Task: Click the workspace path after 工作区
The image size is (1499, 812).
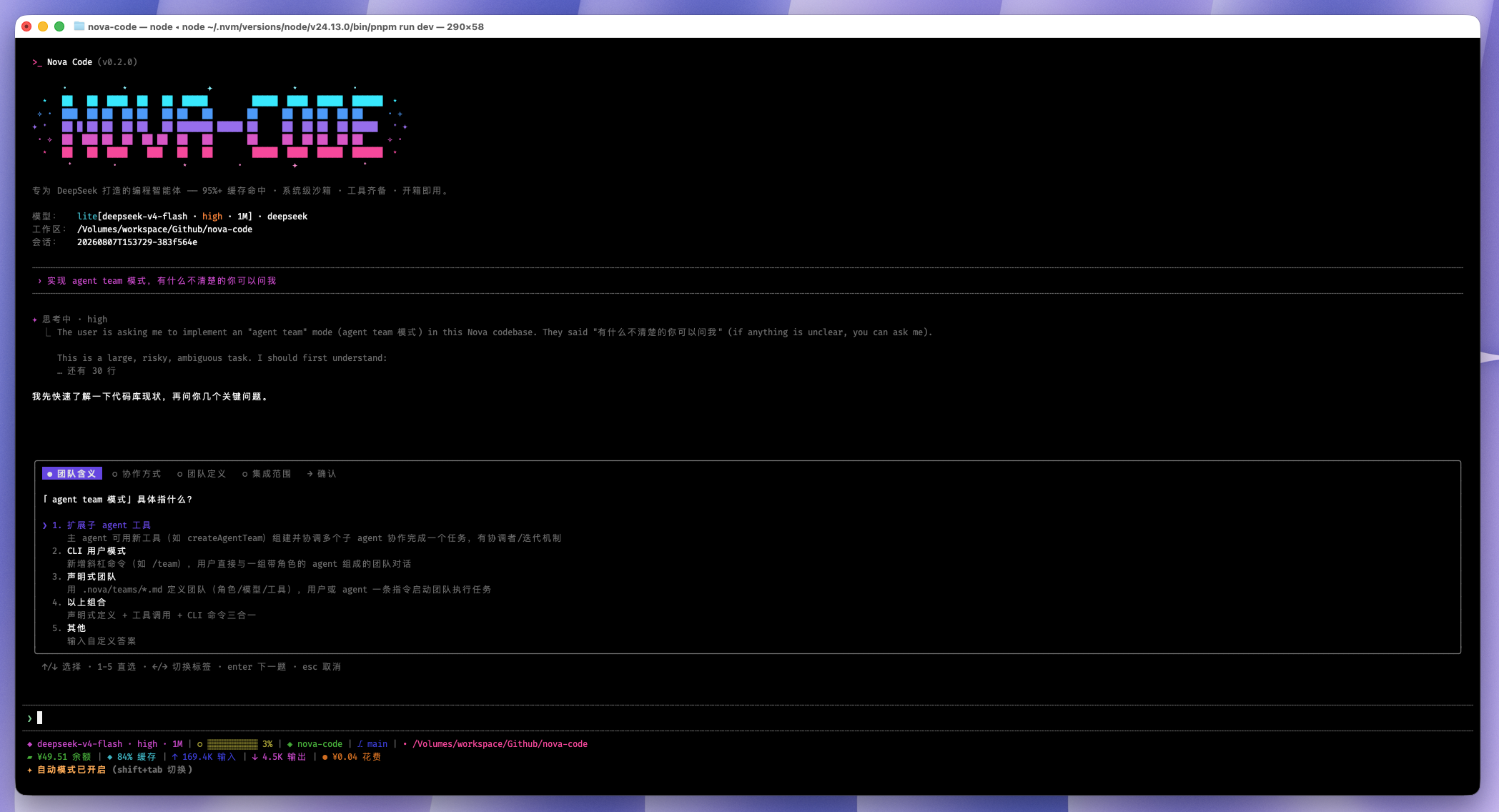Action: tap(164, 229)
